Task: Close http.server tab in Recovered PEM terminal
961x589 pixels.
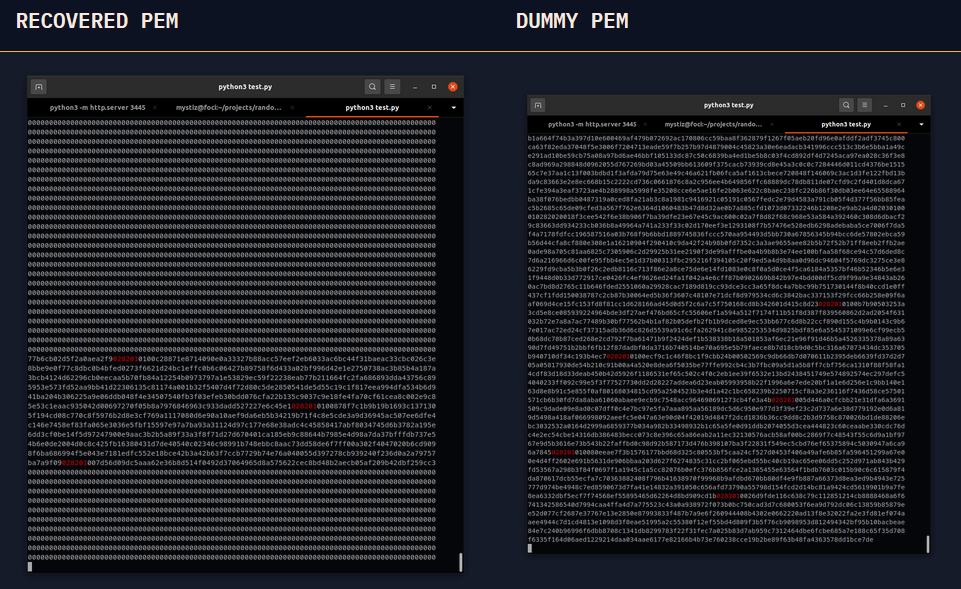Action: (x=154, y=108)
